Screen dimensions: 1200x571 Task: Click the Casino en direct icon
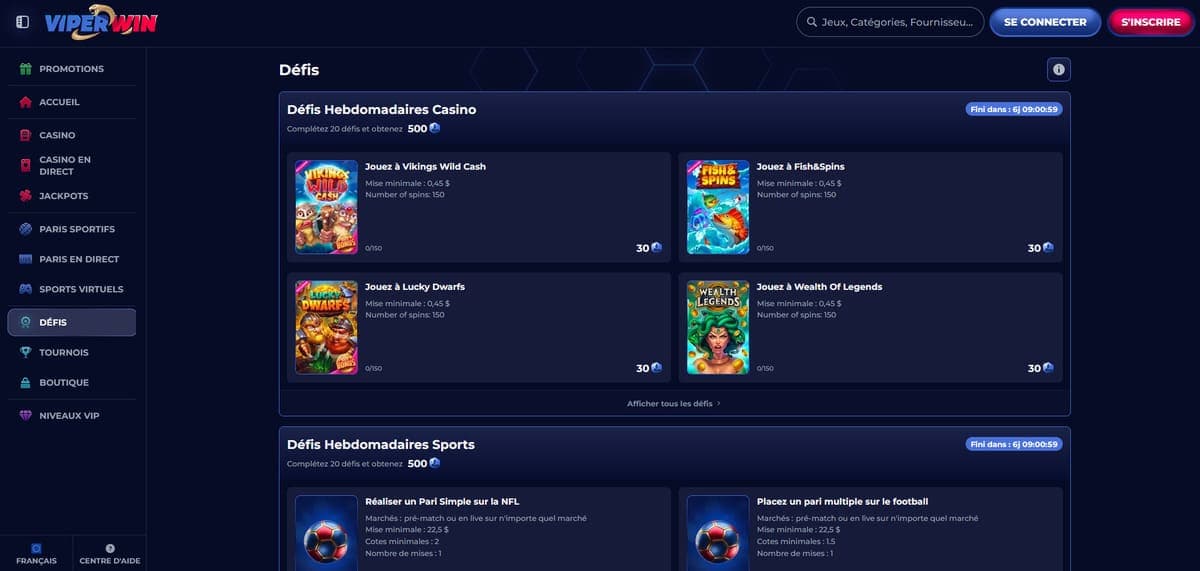26,166
